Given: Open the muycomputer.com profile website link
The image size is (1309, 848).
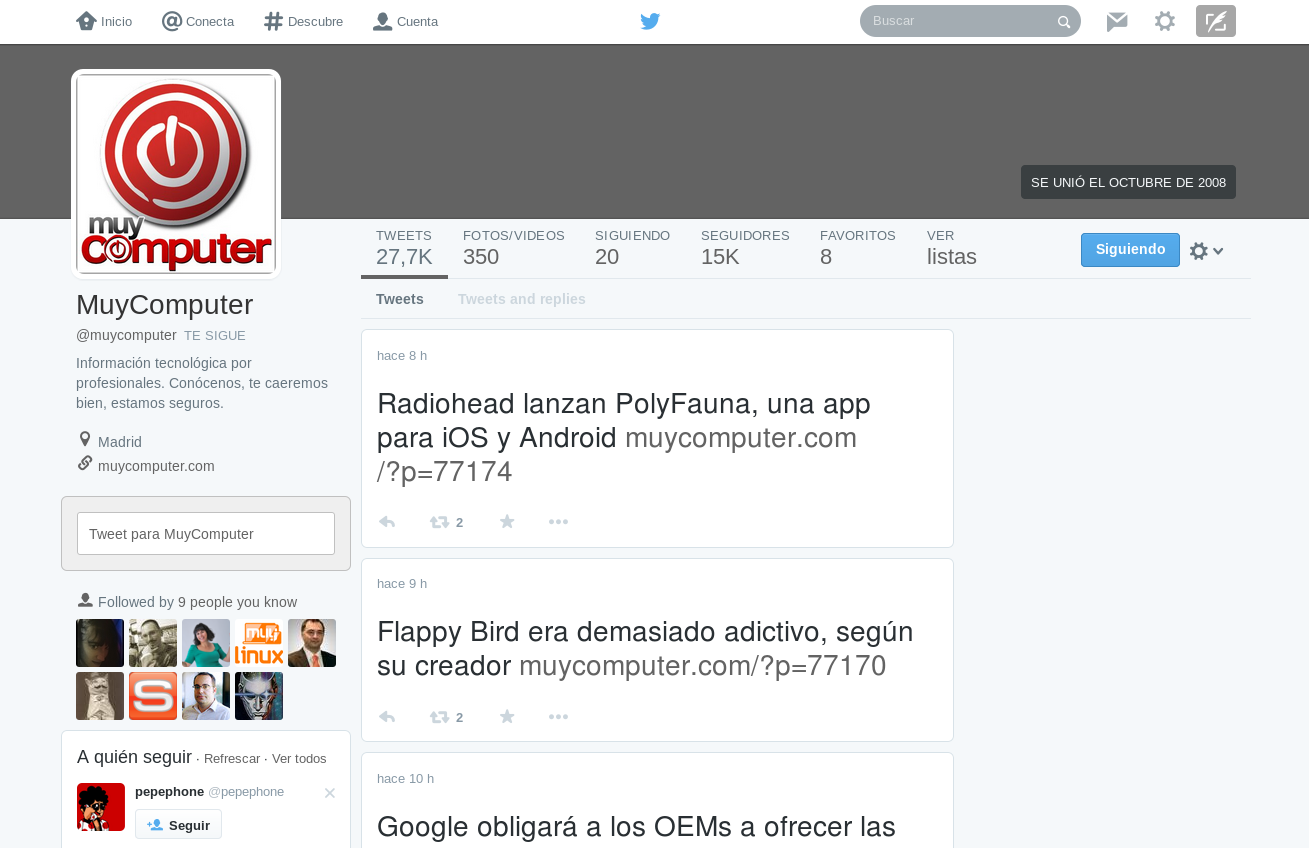Looking at the screenshot, I should tap(156, 466).
